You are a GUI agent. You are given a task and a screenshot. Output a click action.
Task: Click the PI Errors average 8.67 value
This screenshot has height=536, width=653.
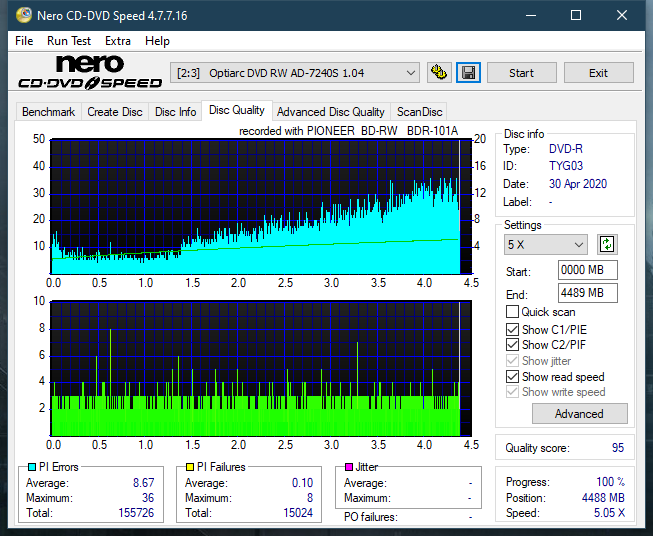pos(144,483)
